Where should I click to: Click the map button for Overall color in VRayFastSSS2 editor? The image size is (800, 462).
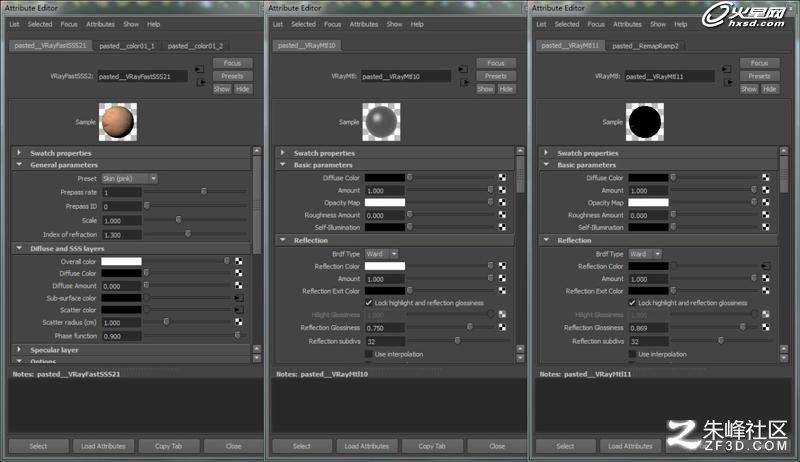(239, 261)
